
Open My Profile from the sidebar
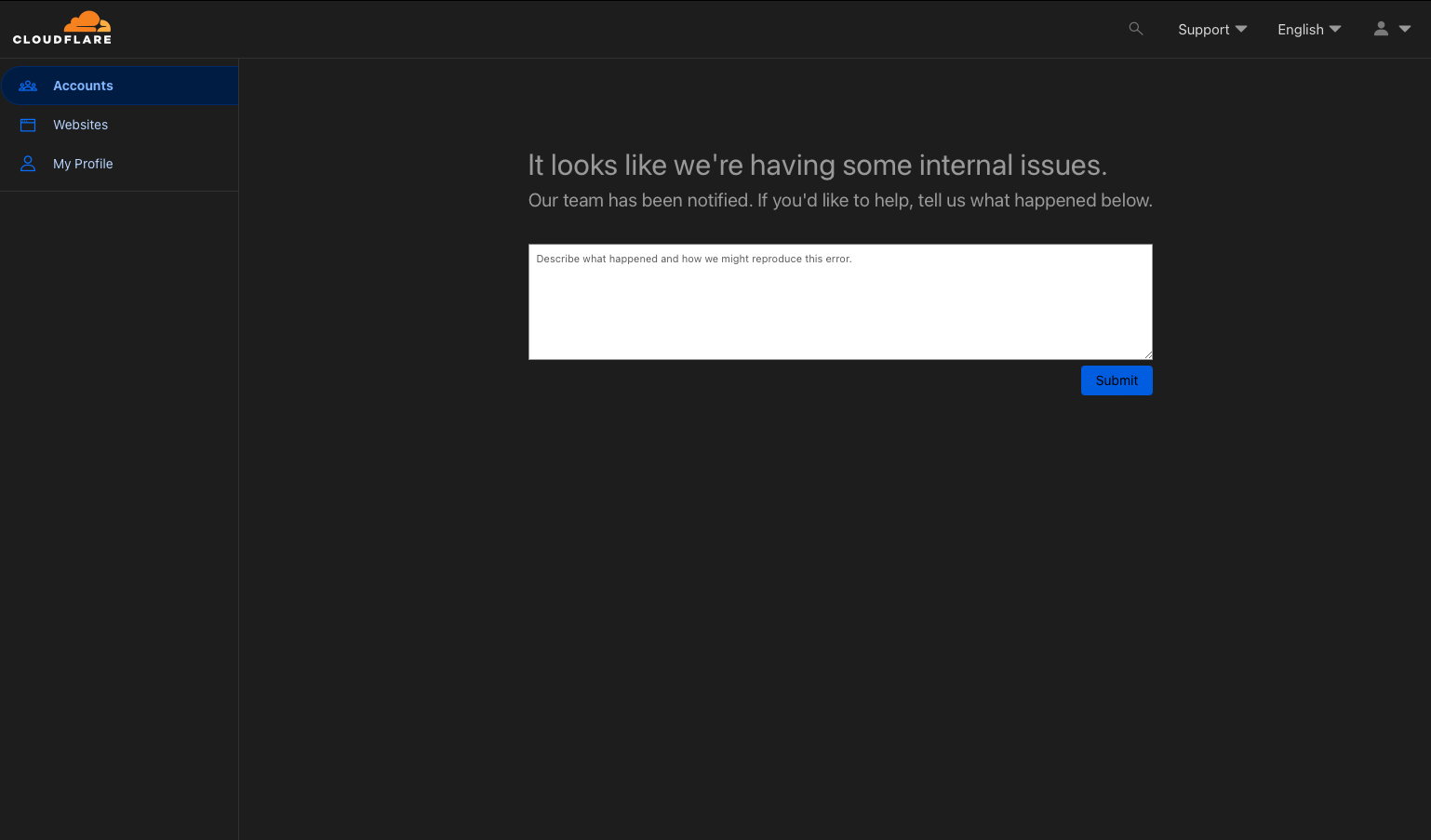(x=83, y=164)
